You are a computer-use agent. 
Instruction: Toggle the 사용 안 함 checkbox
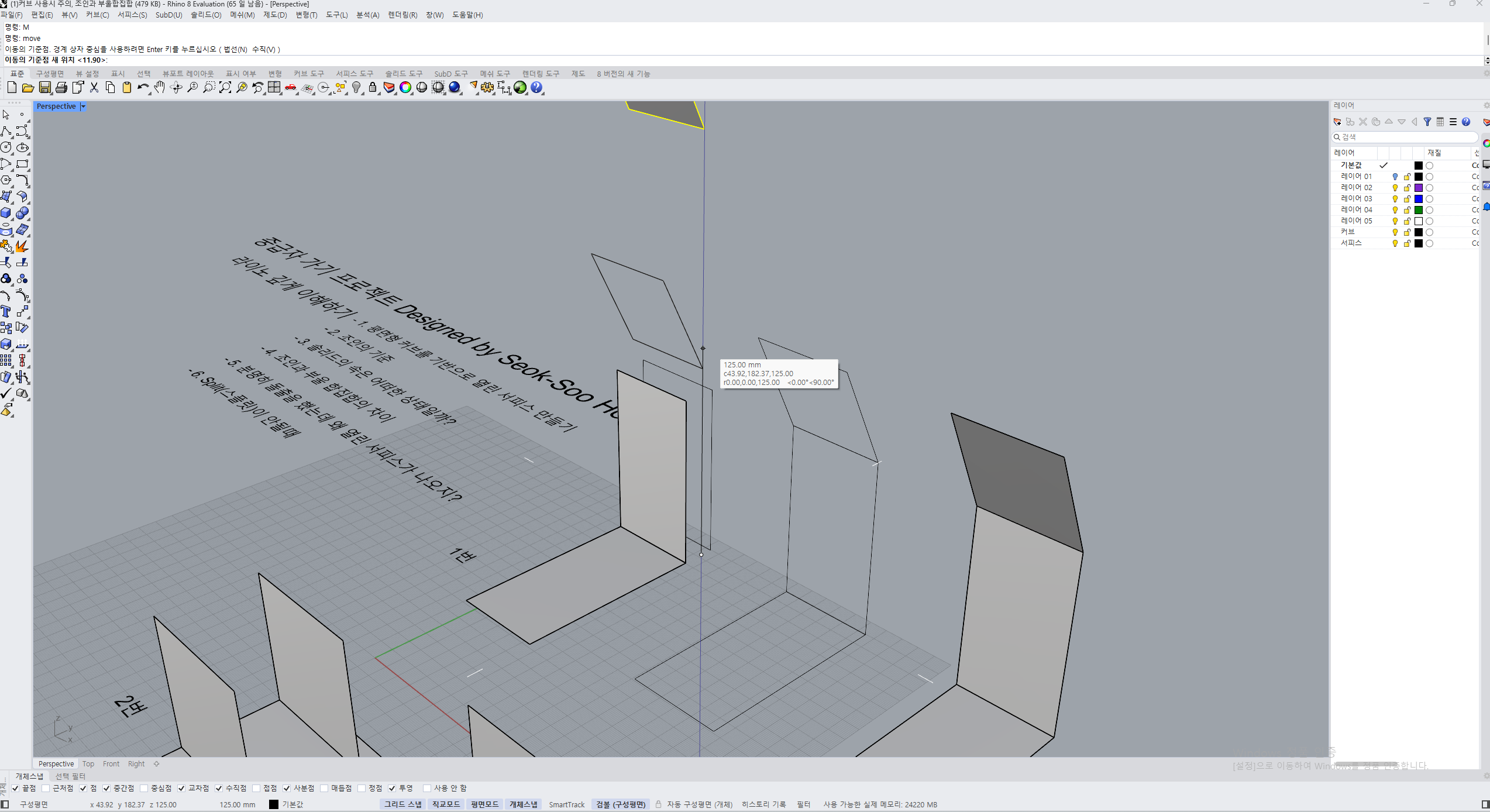pyautogui.click(x=427, y=788)
